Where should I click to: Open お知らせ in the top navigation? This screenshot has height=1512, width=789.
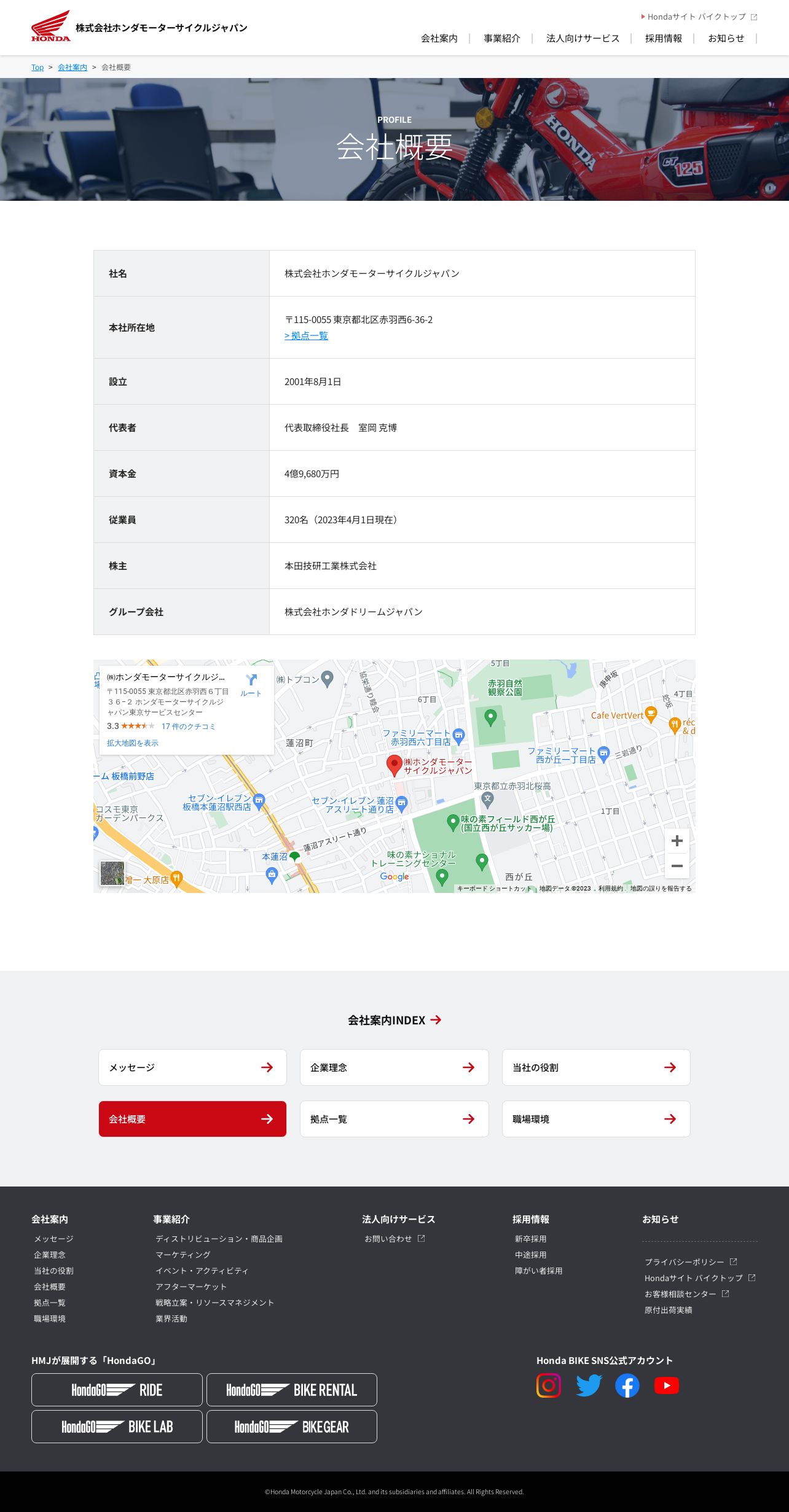[x=726, y=38]
